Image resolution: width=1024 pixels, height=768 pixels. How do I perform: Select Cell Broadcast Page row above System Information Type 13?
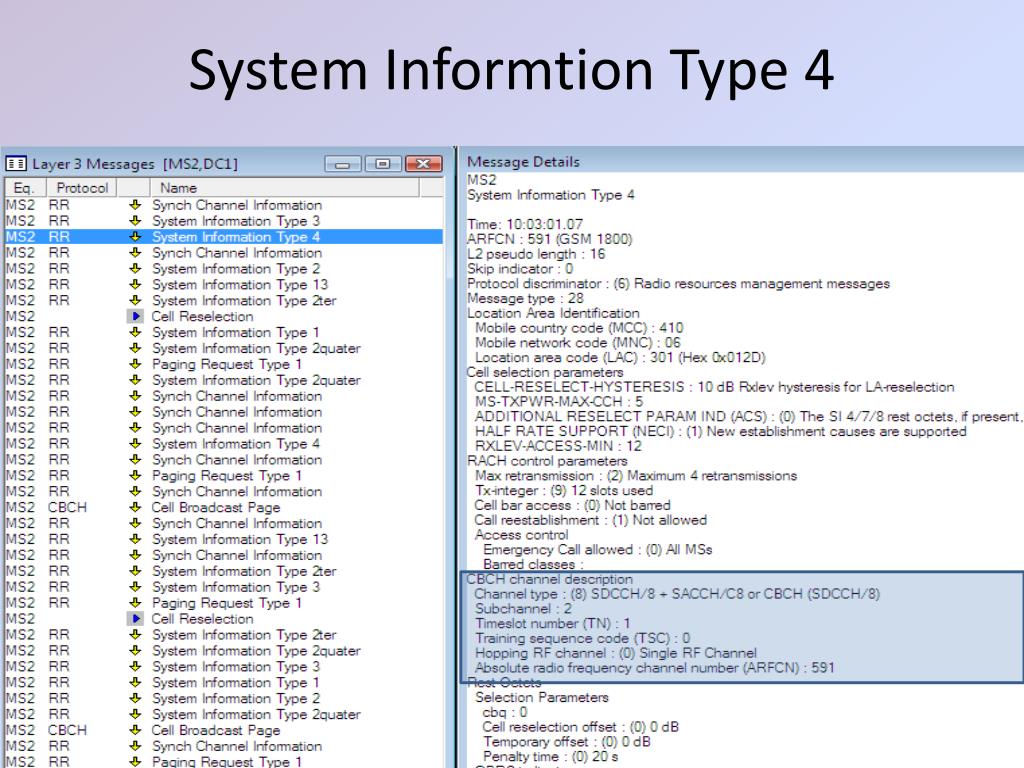click(224, 507)
